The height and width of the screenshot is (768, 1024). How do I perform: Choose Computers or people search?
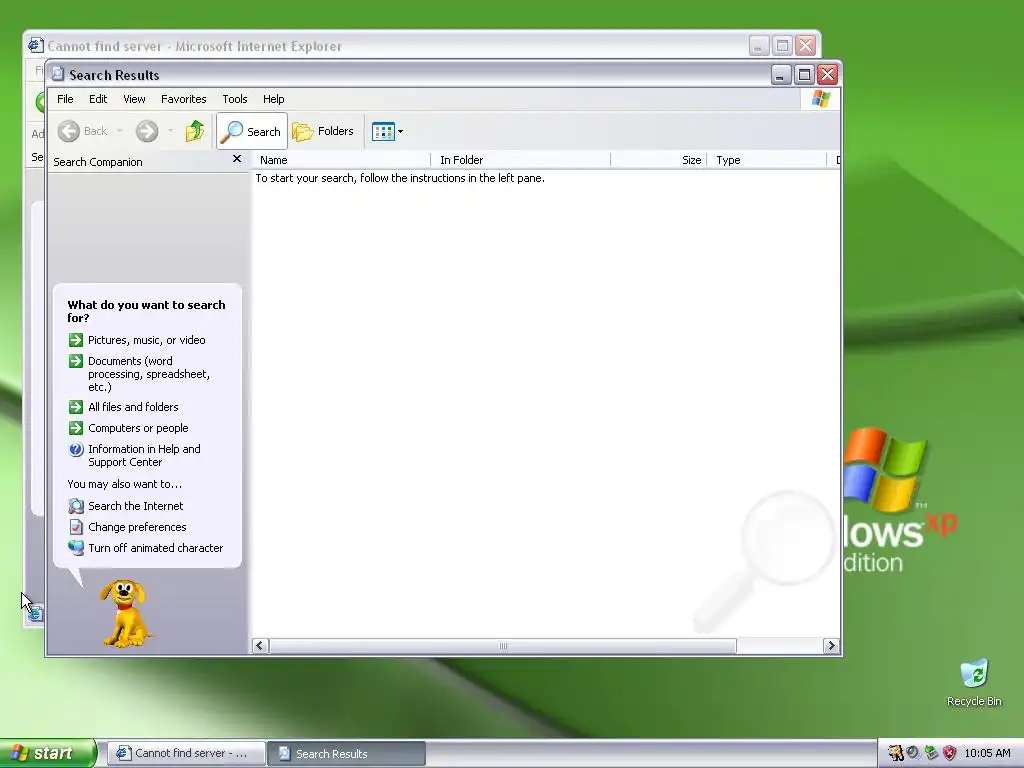[x=138, y=428]
